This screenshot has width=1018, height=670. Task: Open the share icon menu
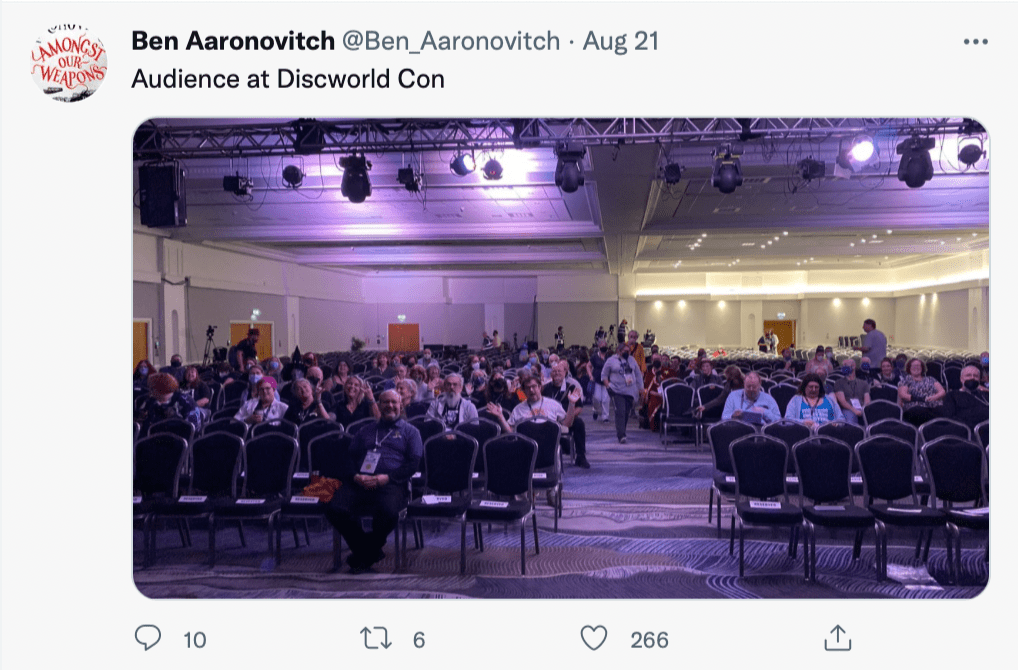click(838, 638)
